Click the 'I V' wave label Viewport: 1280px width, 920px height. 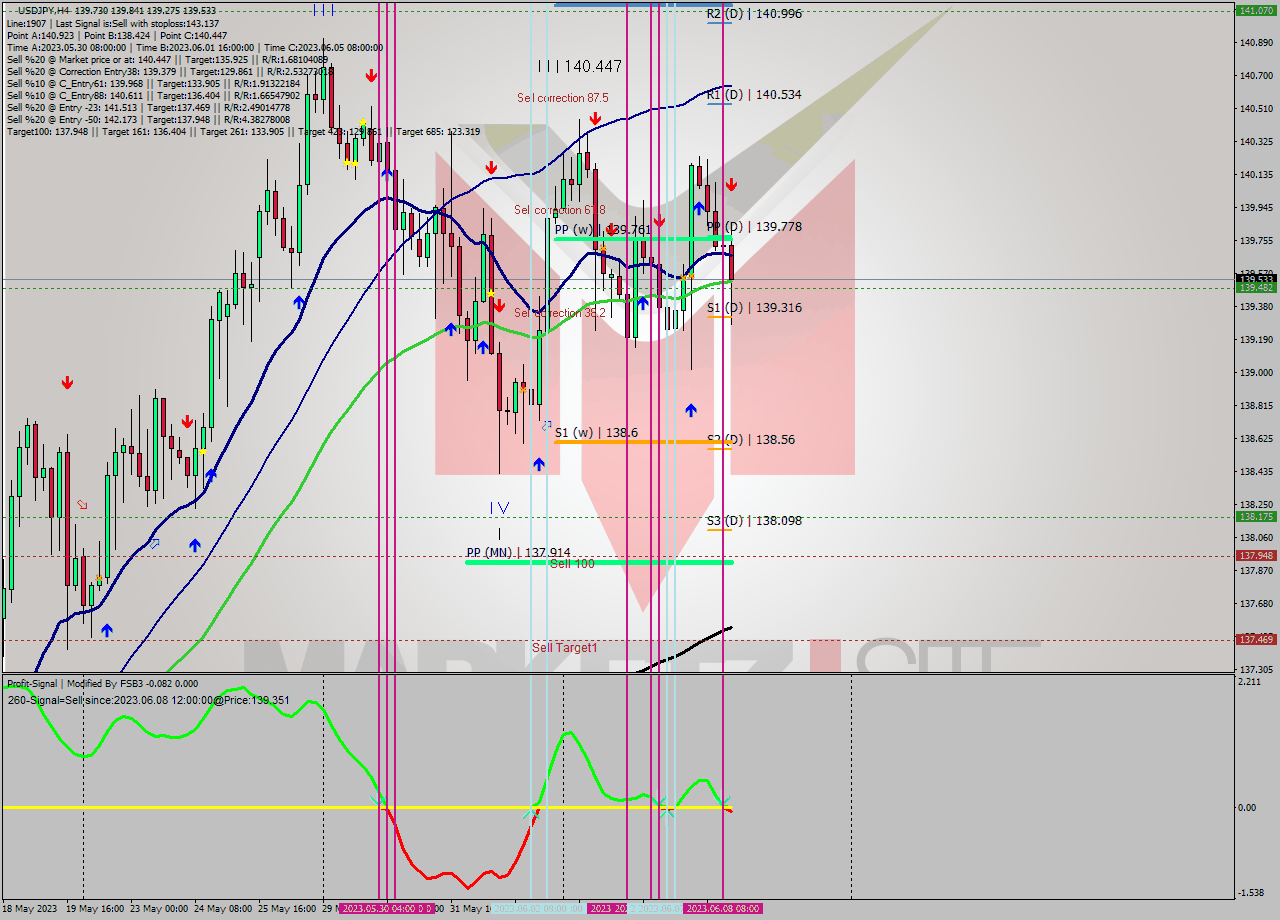500,508
